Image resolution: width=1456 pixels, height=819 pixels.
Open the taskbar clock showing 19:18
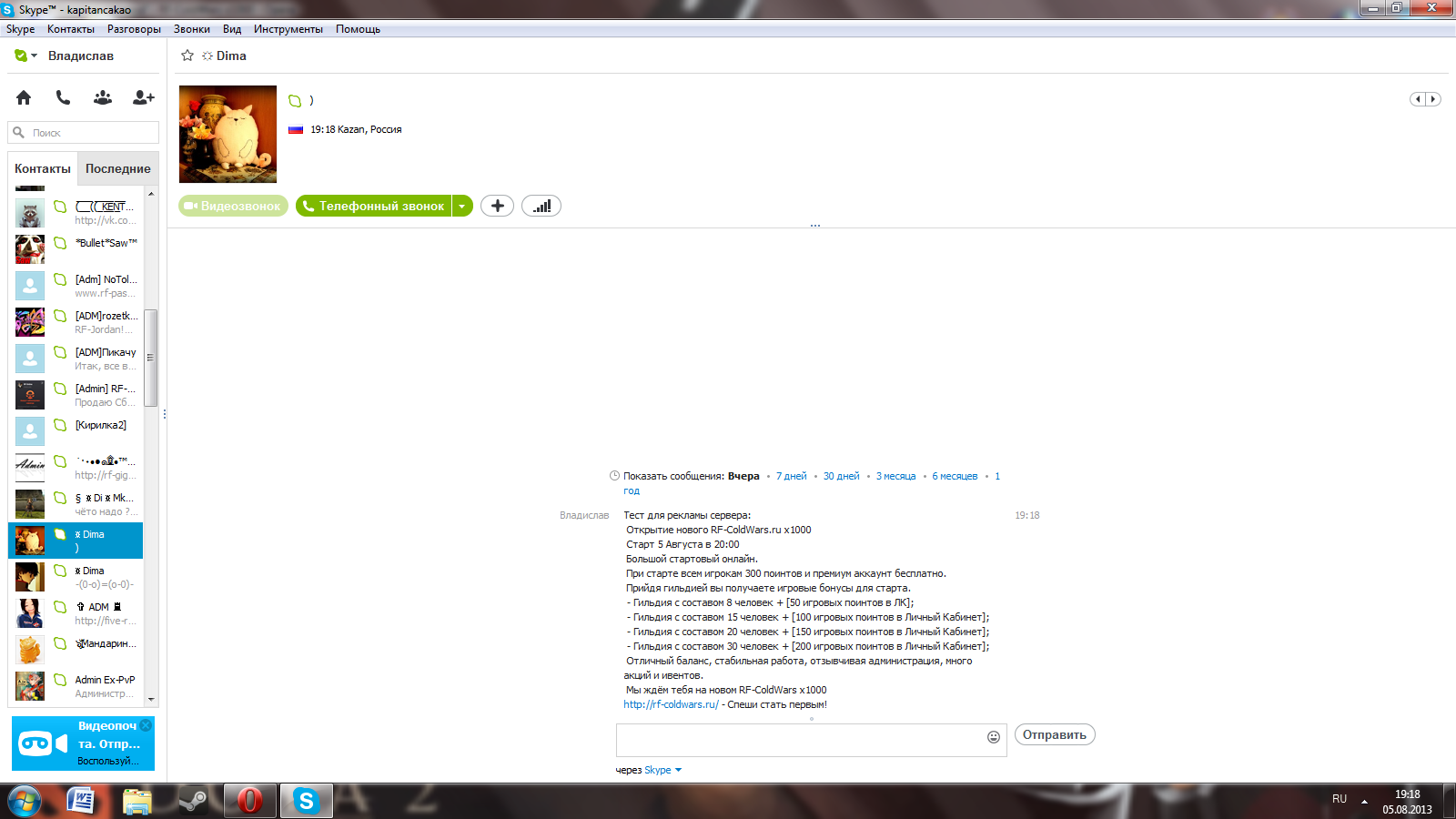[1407, 802]
